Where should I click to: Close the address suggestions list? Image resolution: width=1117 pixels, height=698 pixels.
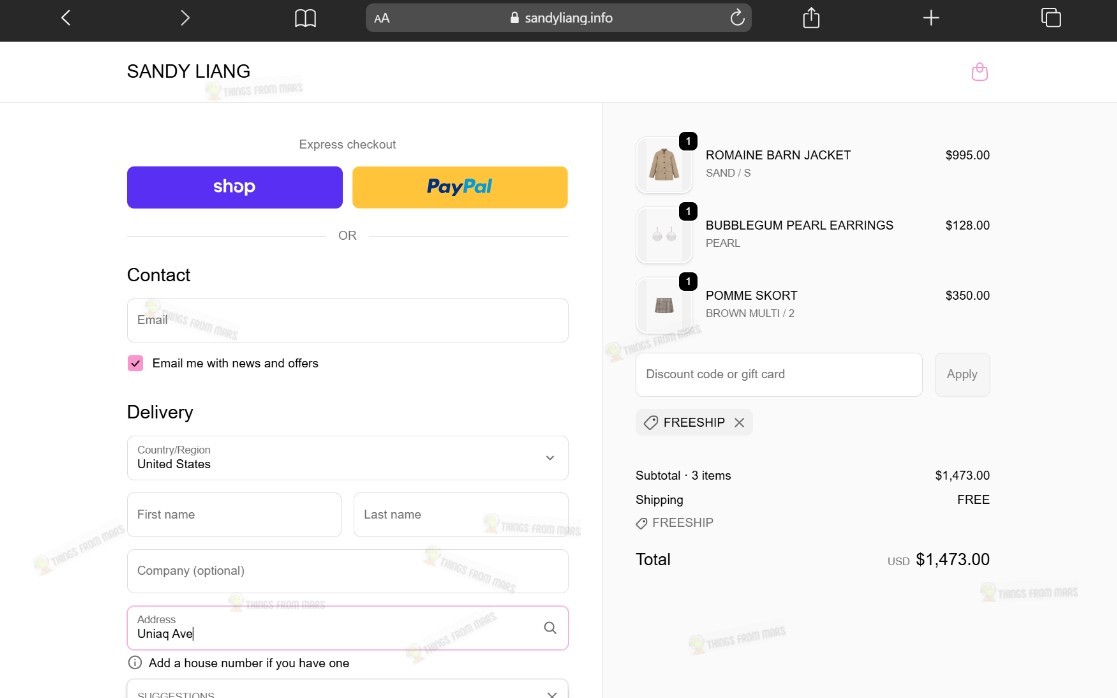[551, 694]
